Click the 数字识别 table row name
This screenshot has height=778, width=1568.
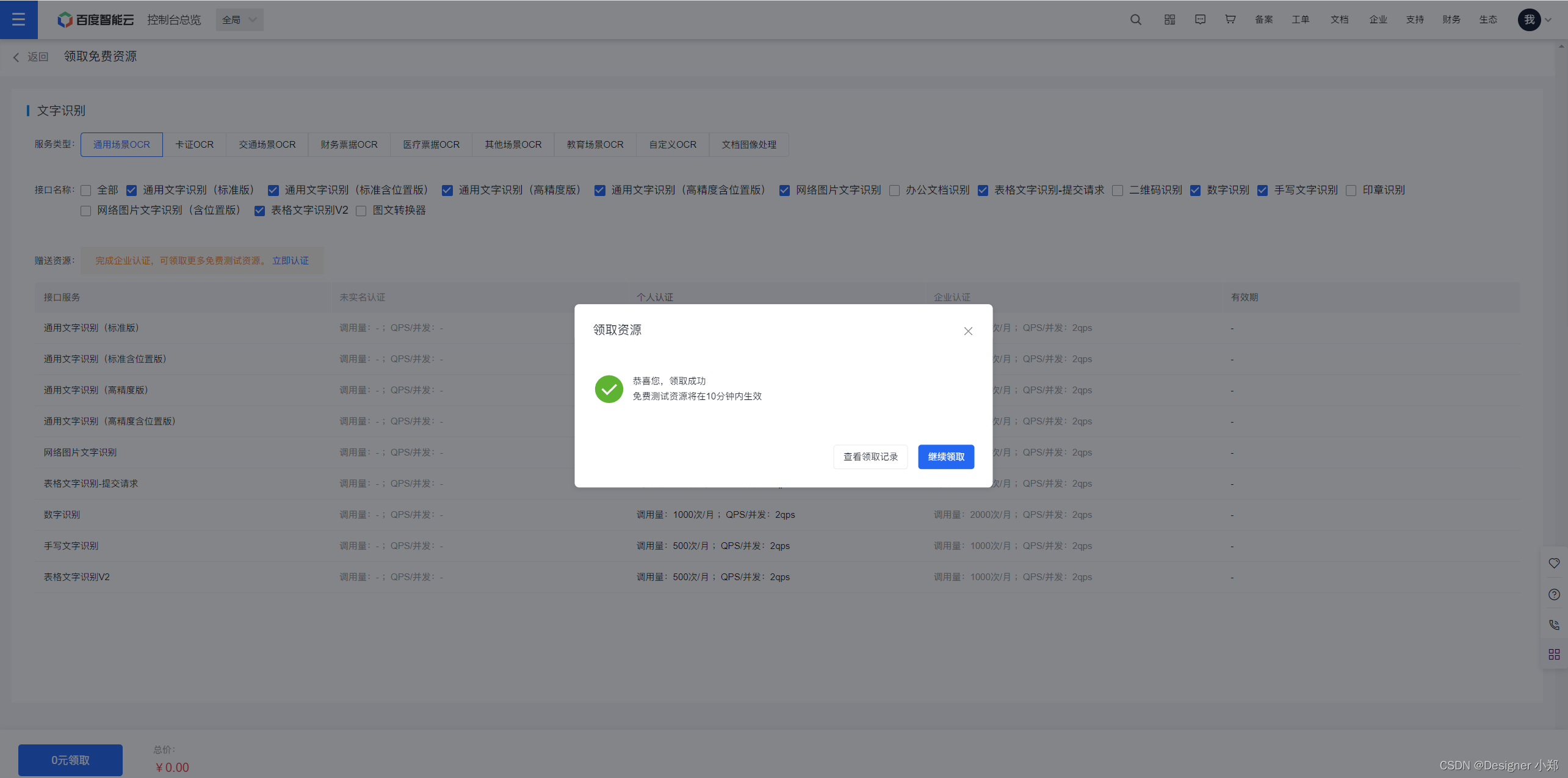(62, 515)
